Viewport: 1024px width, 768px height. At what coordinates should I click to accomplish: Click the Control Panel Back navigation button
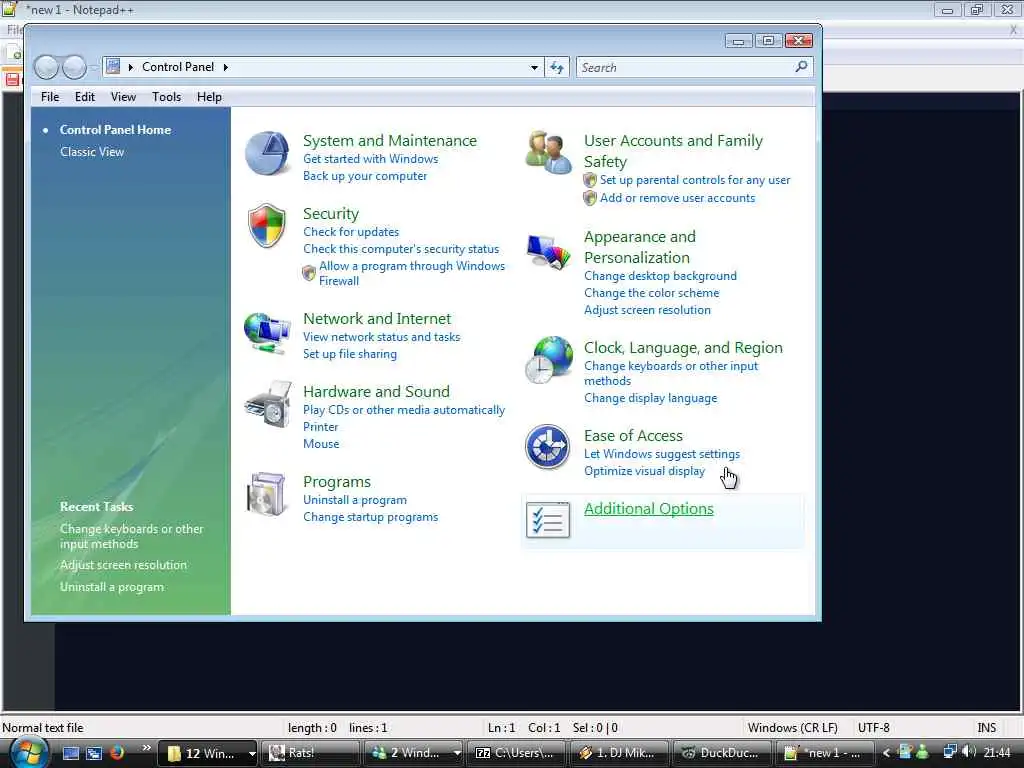click(46, 67)
